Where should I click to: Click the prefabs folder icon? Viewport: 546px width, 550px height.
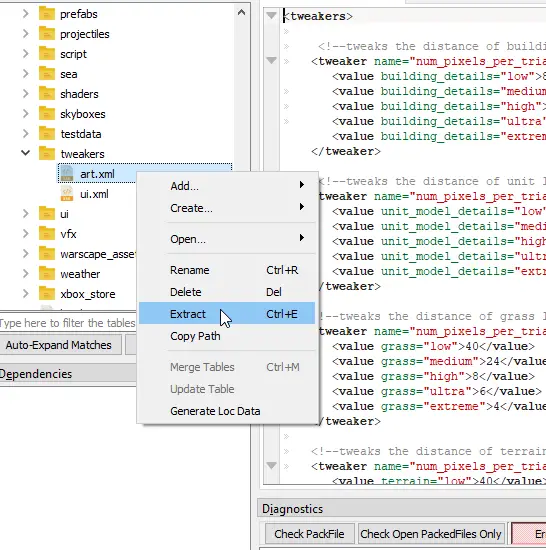tap(47, 14)
